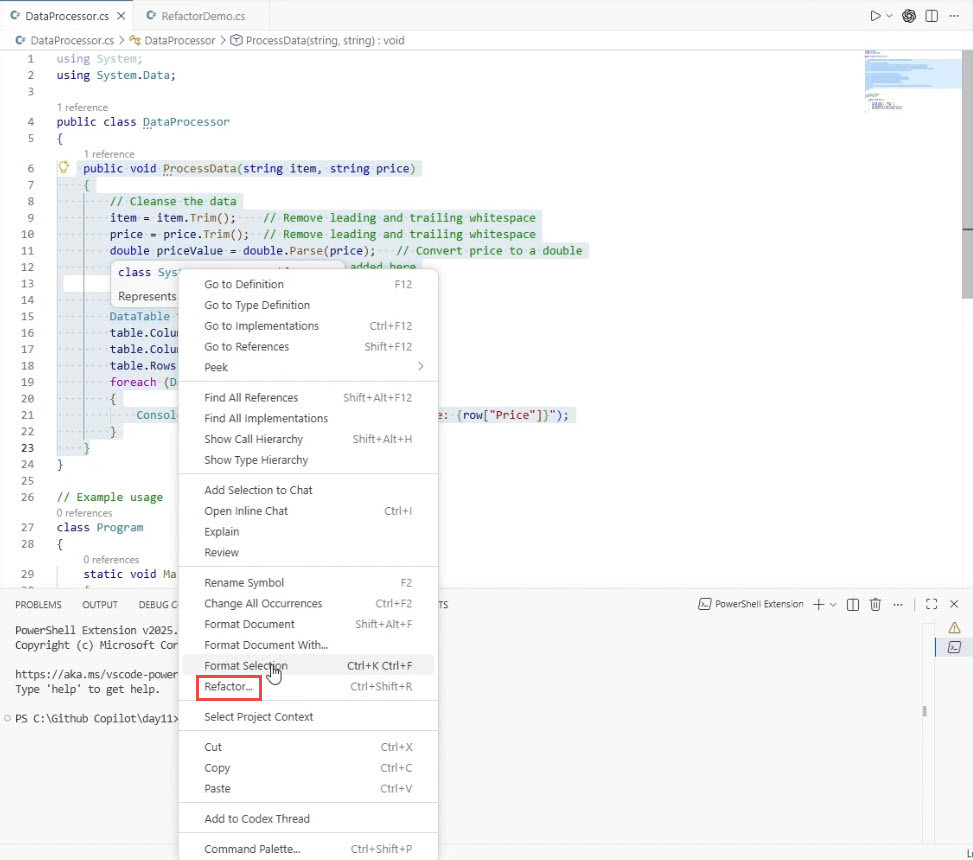The image size is (973, 860).
Task: Click Add to Codex Thread
Action: pyautogui.click(x=308, y=818)
